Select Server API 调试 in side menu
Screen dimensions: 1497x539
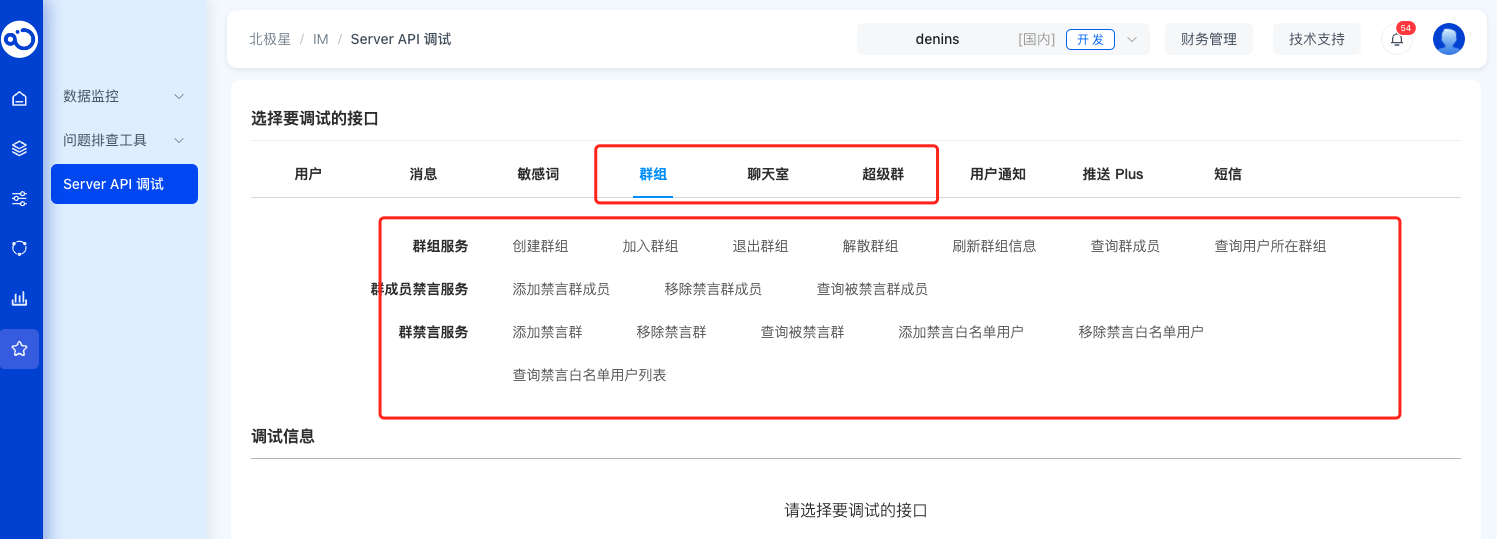pos(124,184)
